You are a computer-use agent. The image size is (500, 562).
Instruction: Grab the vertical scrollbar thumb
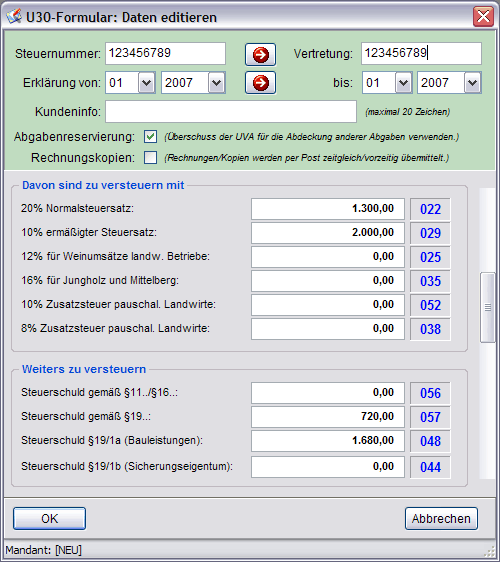pos(487,308)
